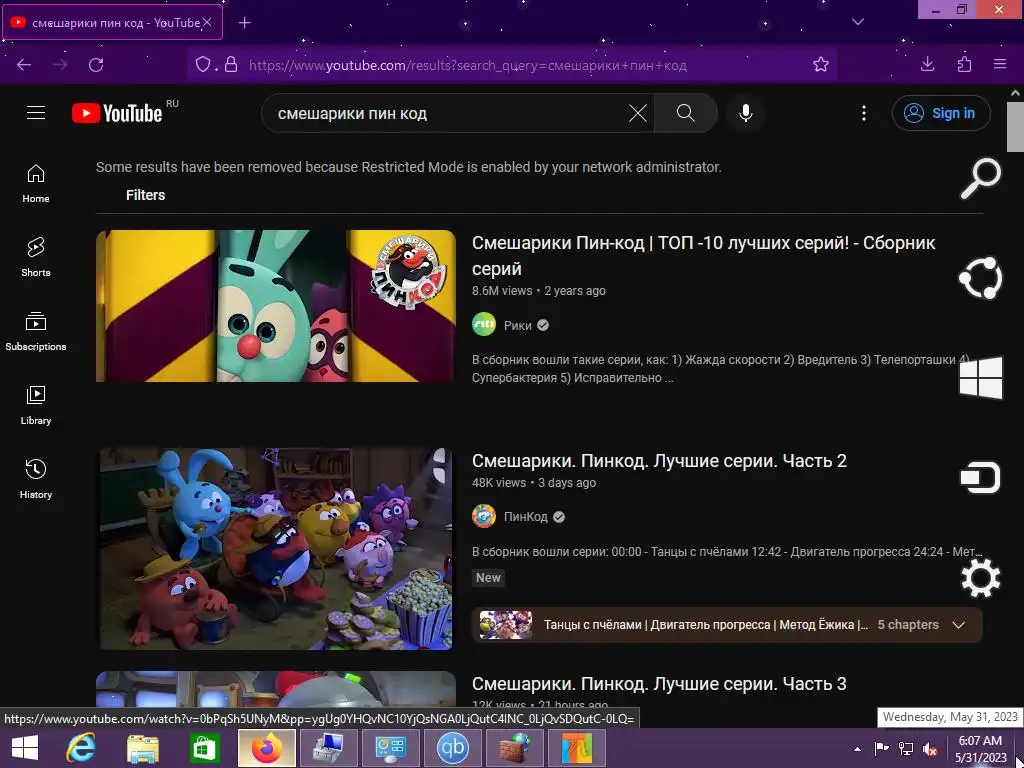
Task: Open the YouTube hamburger guide menu
Action: point(36,113)
